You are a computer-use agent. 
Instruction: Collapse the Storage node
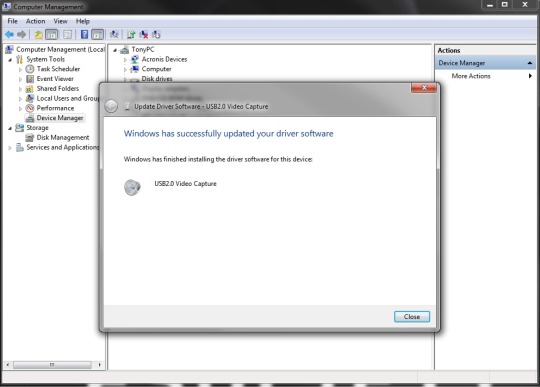(x=10, y=128)
